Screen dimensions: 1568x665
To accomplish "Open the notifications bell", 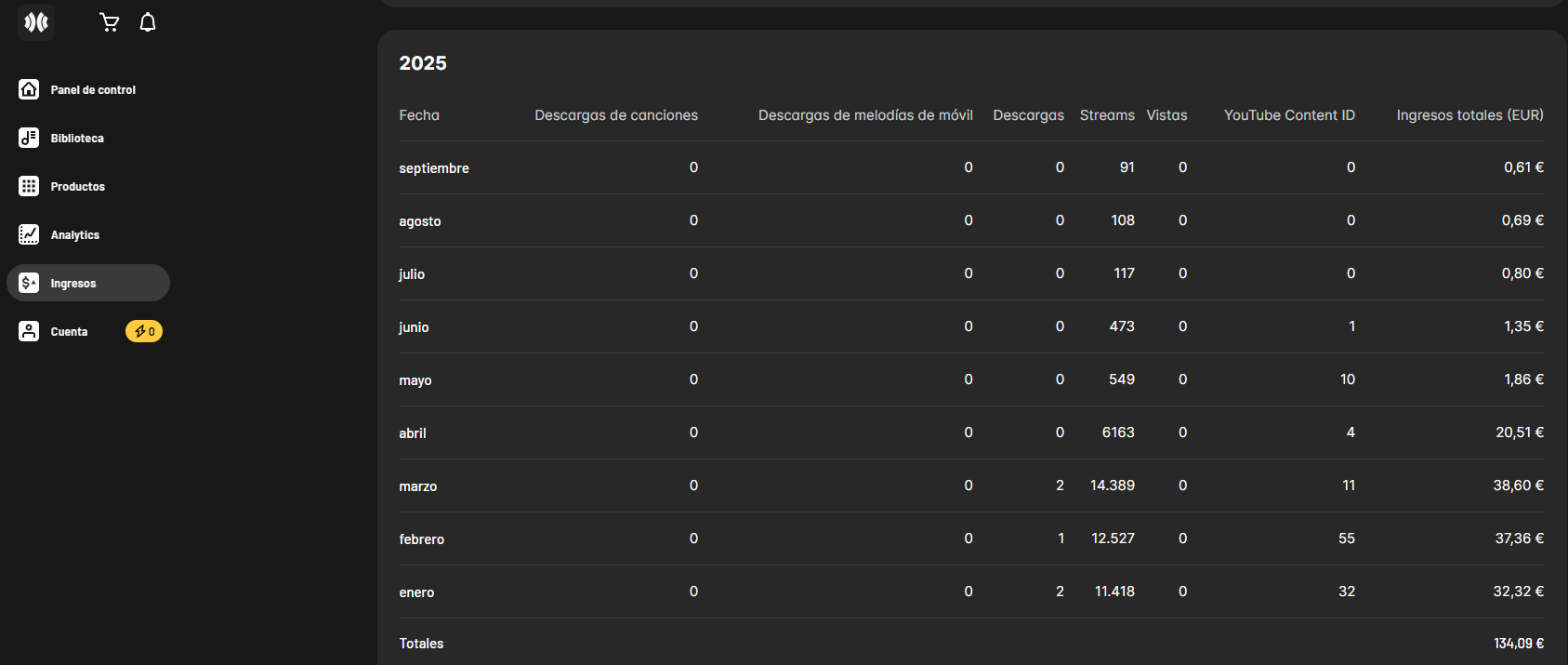I will pyautogui.click(x=148, y=22).
